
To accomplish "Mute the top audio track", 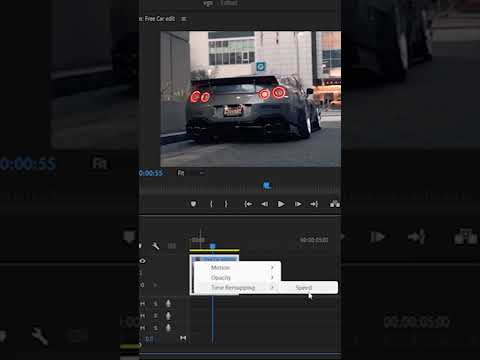I will pos(143,304).
